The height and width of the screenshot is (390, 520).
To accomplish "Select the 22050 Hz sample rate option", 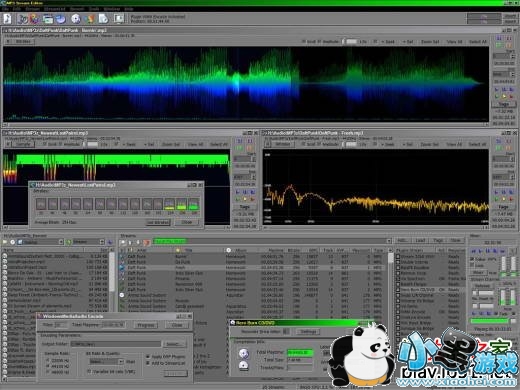I will coord(47,360).
